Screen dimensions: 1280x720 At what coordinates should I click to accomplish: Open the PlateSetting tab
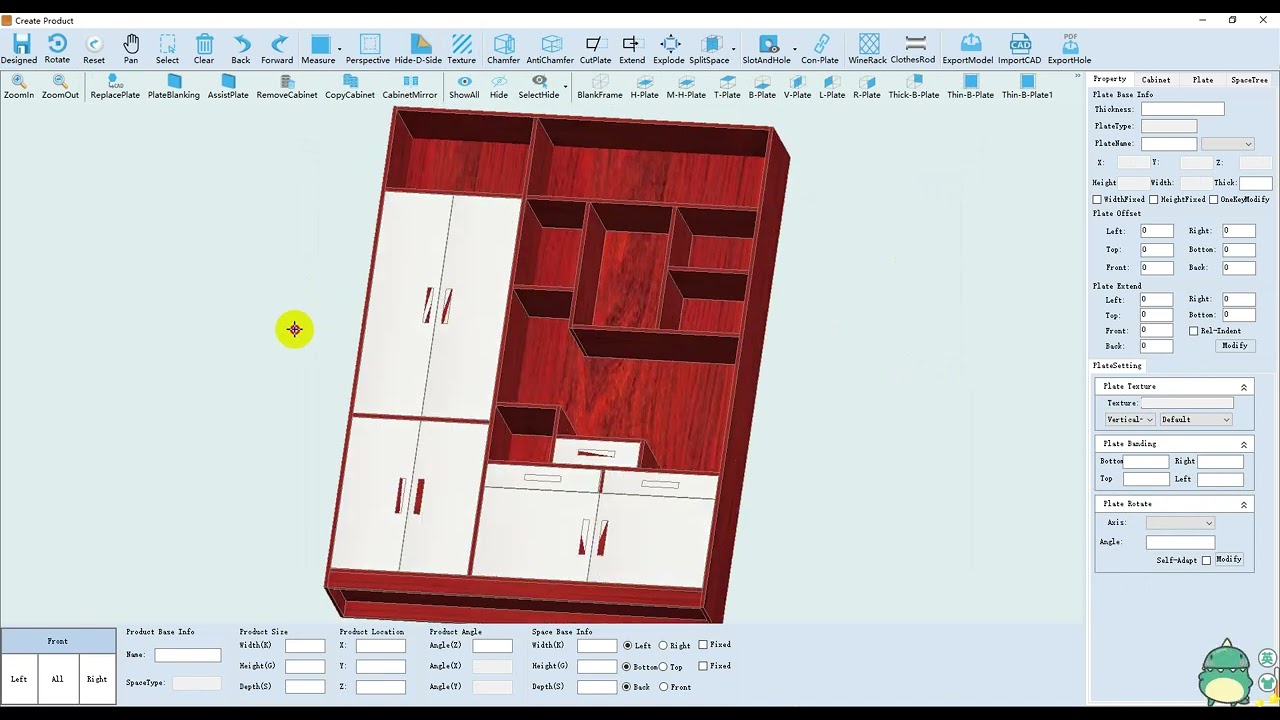pyautogui.click(x=1117, y=366)
